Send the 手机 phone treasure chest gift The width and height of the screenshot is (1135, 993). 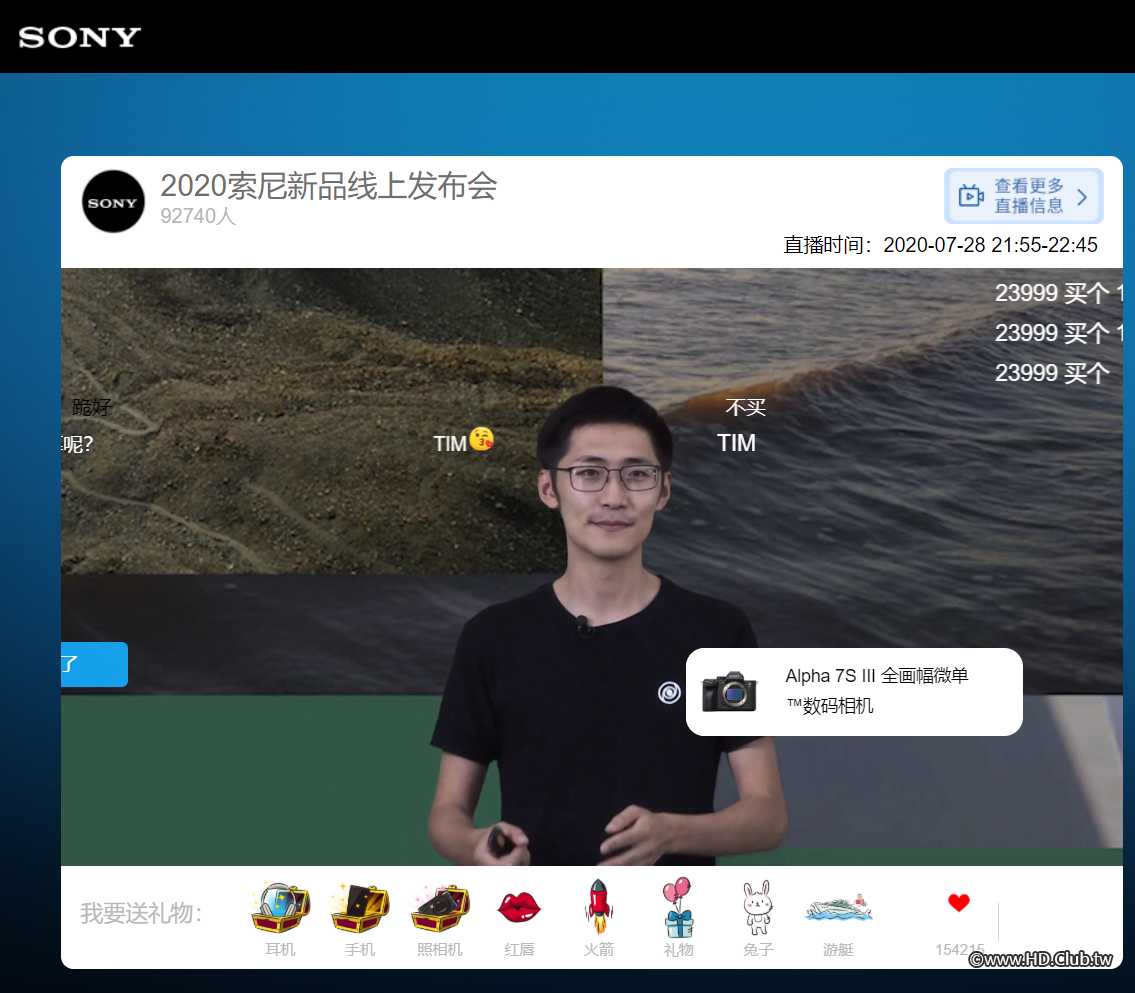[360, 909]
